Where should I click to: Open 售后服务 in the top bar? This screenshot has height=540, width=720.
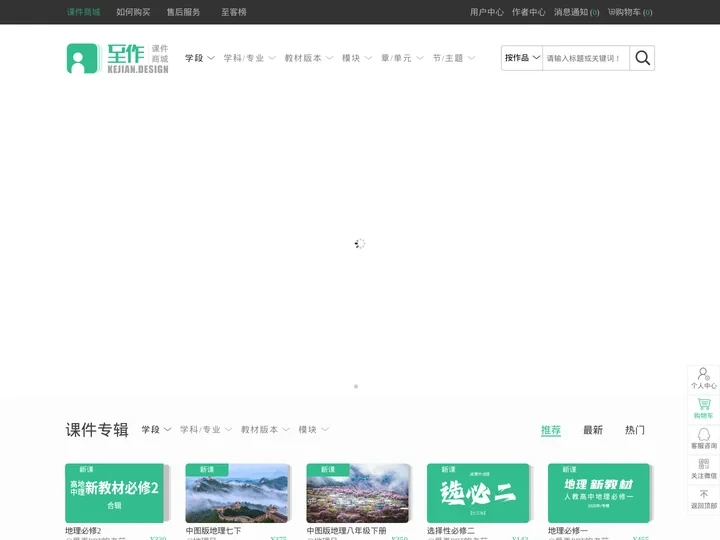[183, 12]
